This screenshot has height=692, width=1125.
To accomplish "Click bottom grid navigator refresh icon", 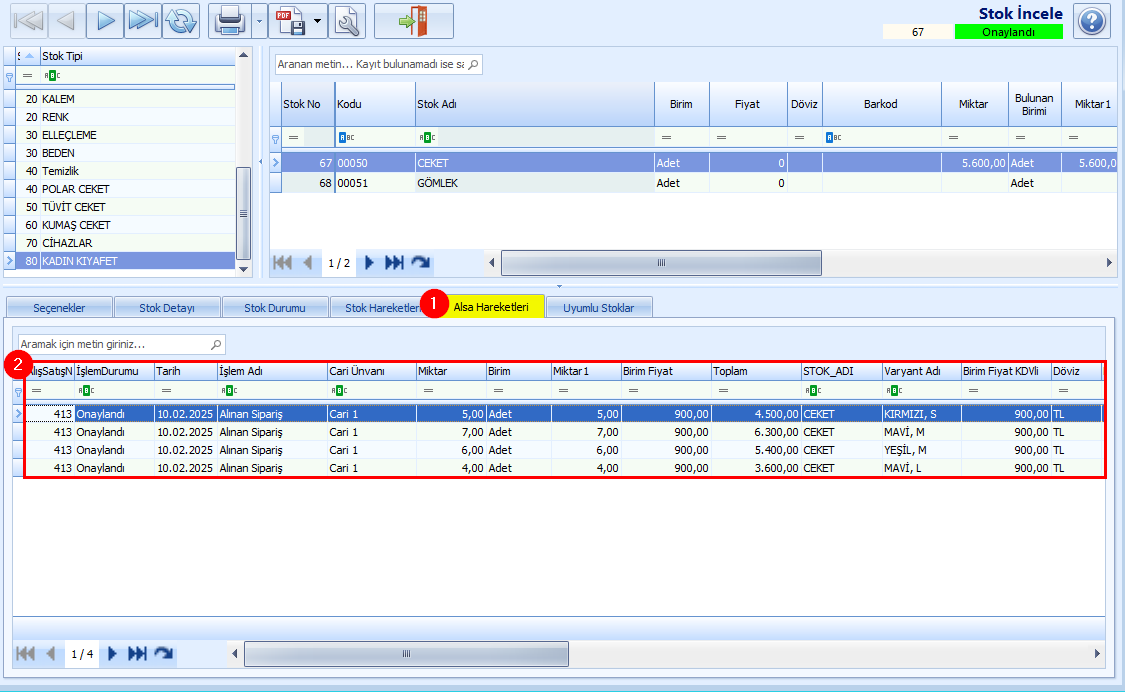I will tap(164, 653).
